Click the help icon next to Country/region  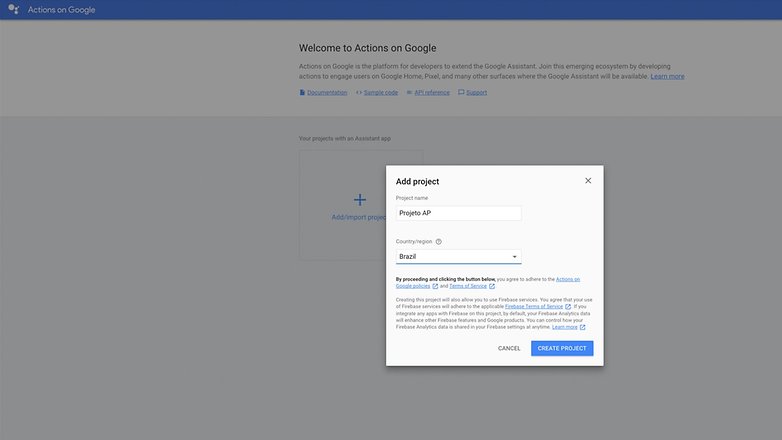tap(438, 241)
